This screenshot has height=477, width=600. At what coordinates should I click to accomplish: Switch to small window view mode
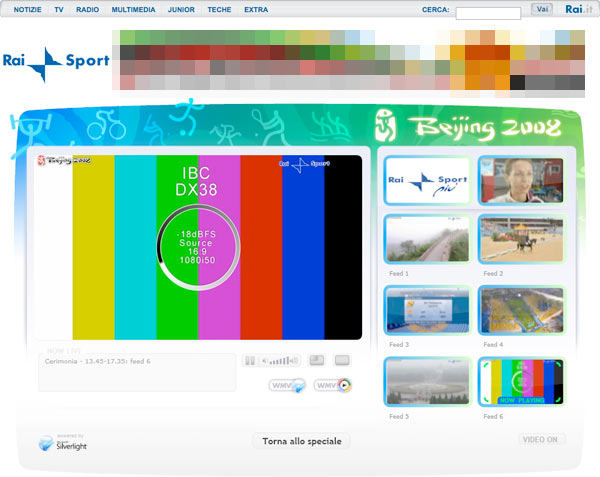(x=316, y=361)
